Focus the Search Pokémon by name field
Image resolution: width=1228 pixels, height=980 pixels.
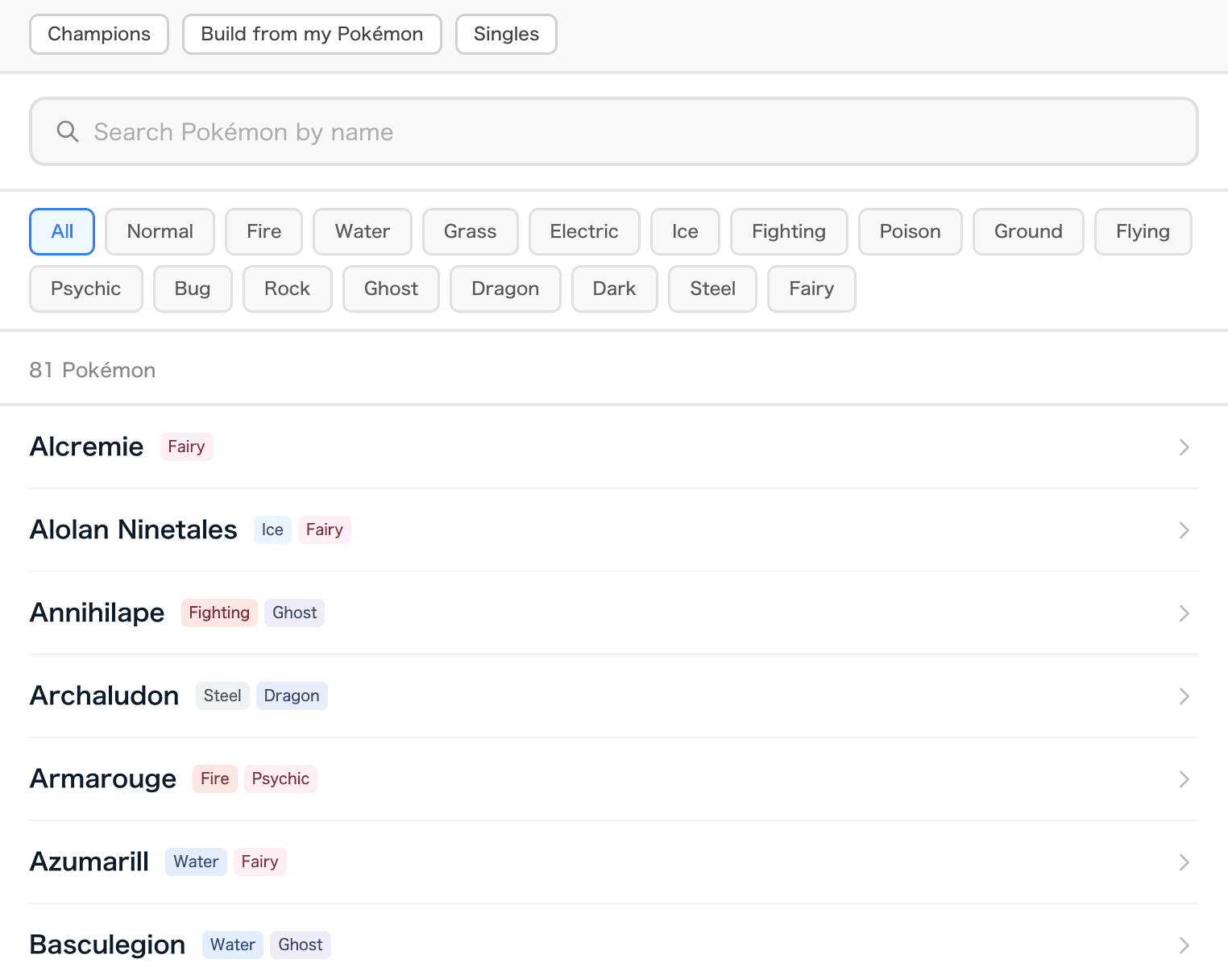tap(614, 131)
